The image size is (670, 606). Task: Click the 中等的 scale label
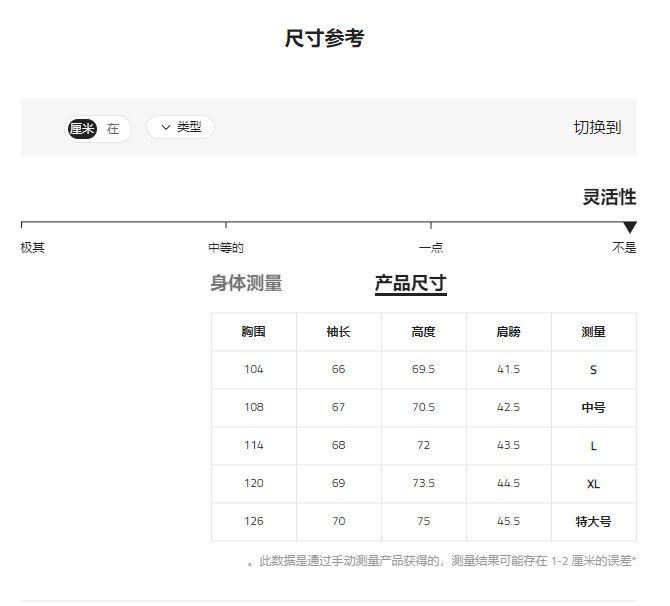point(226,247)
